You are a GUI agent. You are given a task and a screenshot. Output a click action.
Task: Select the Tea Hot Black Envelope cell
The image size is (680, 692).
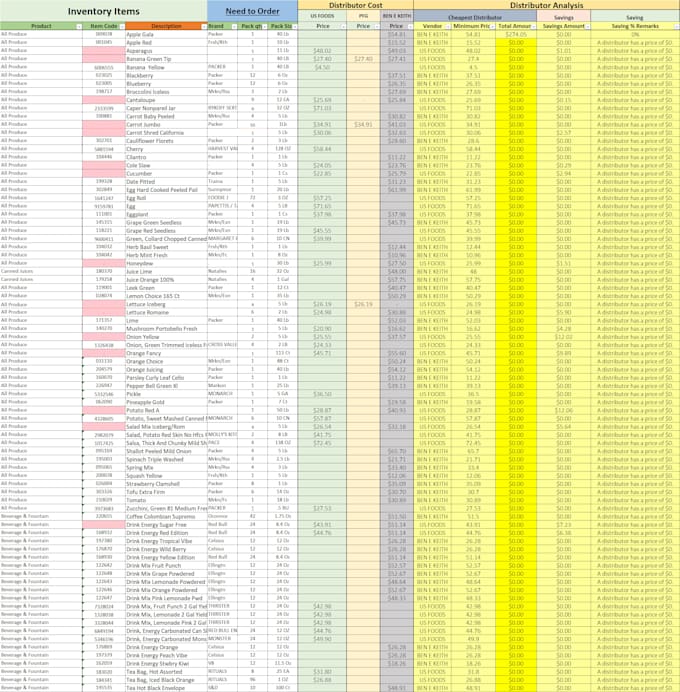(x=166, y=688)
